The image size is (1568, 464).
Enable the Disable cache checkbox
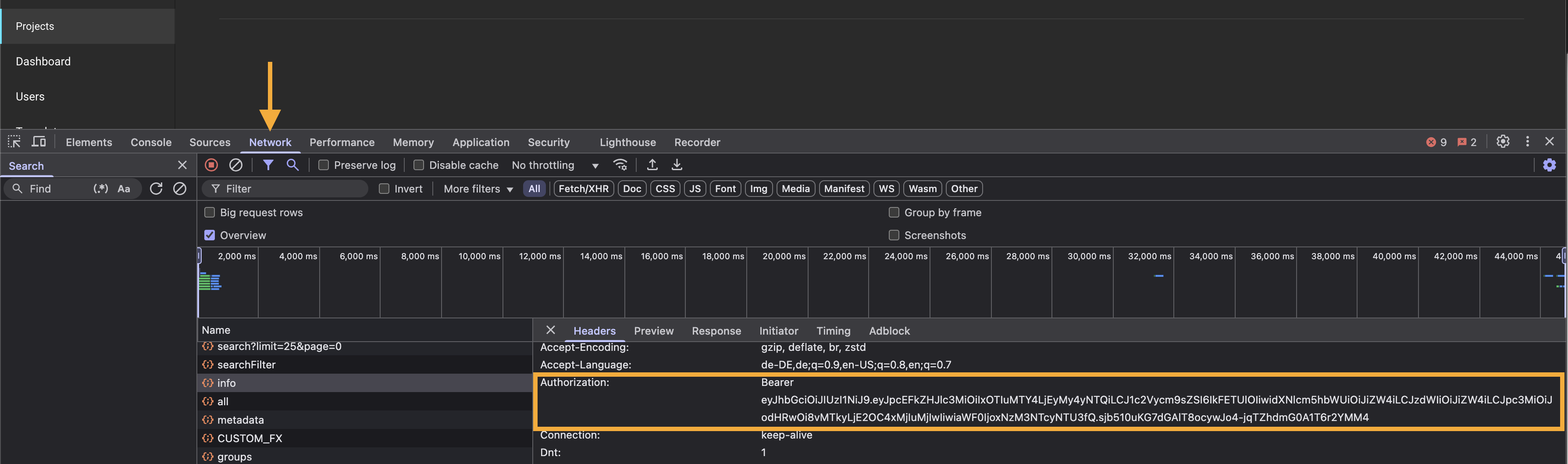click(419, 165)
